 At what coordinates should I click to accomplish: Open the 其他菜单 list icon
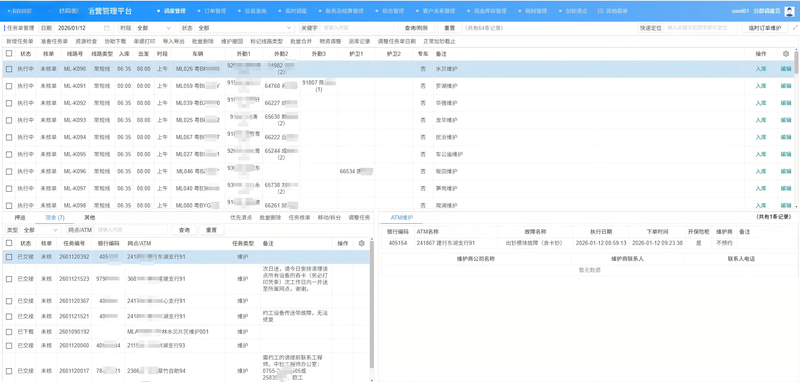tap(601, 11)
